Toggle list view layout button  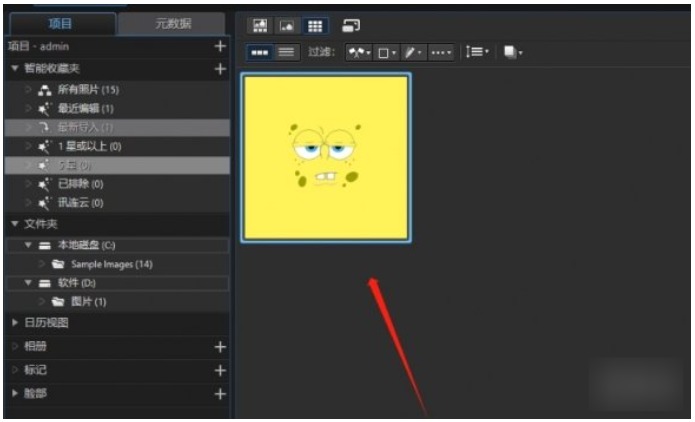coord(286,52)
